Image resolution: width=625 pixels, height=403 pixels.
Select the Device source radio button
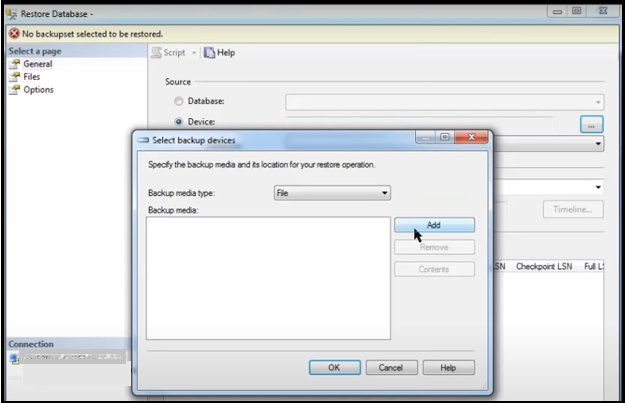coord(179,122)
